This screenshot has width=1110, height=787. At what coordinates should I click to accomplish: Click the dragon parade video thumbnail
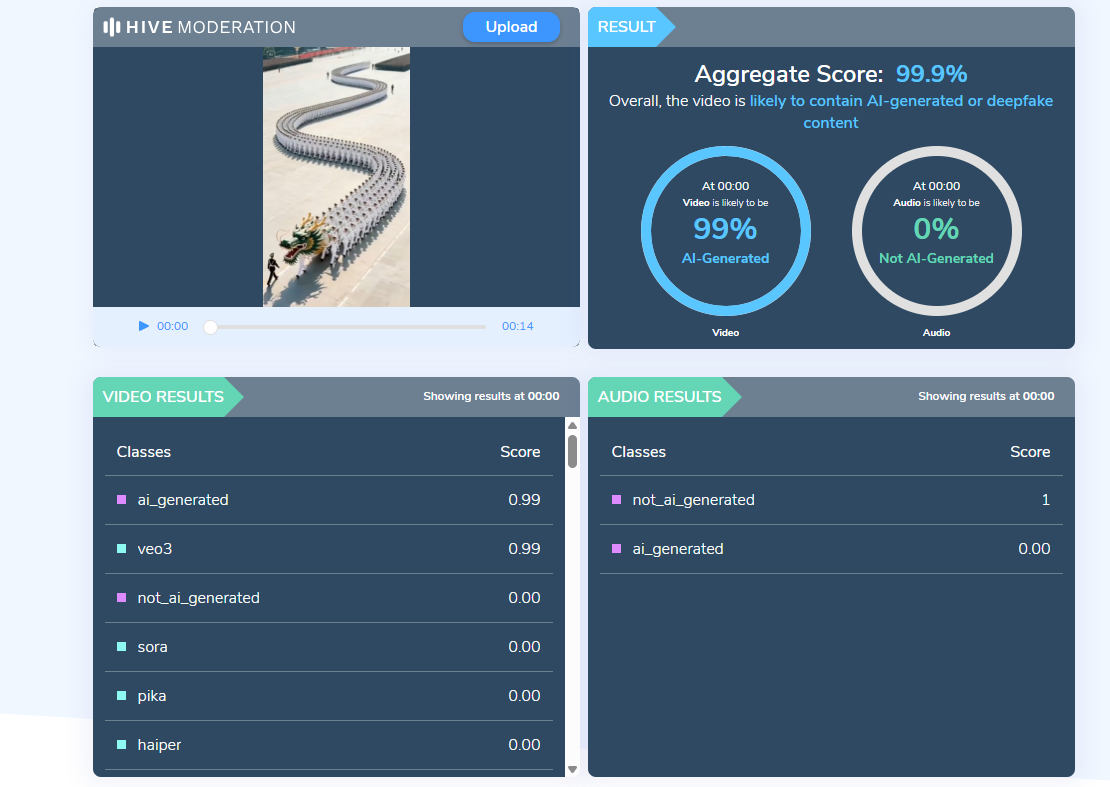(336, 177)
